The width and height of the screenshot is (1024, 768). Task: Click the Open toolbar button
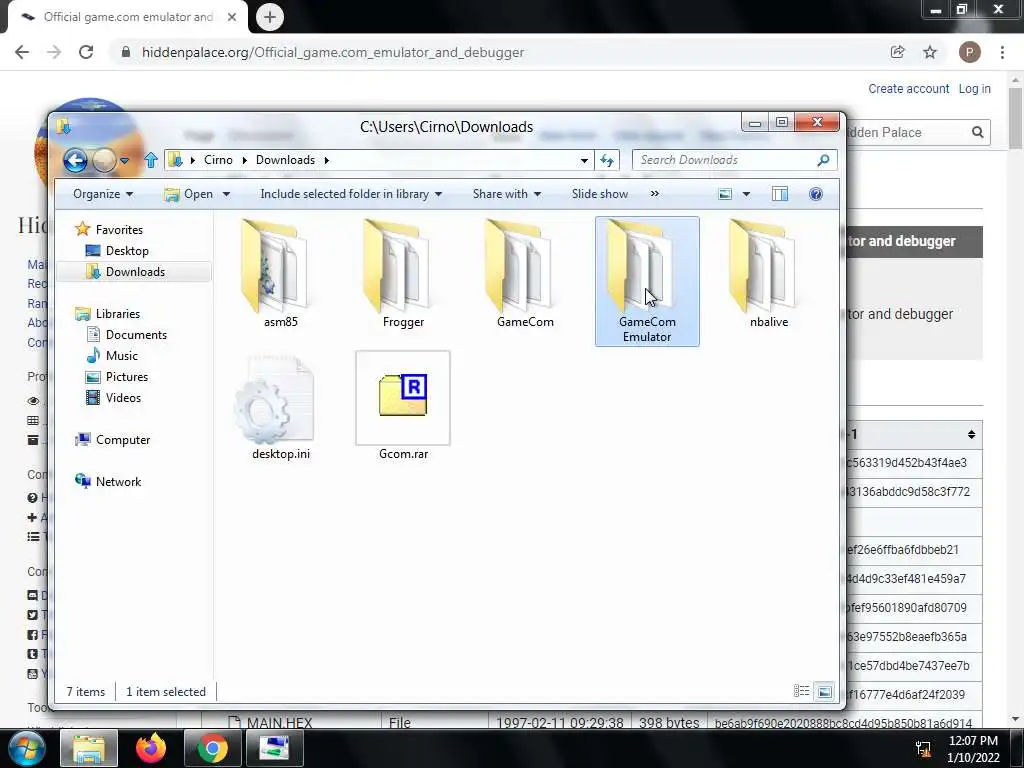coord(188,194)
